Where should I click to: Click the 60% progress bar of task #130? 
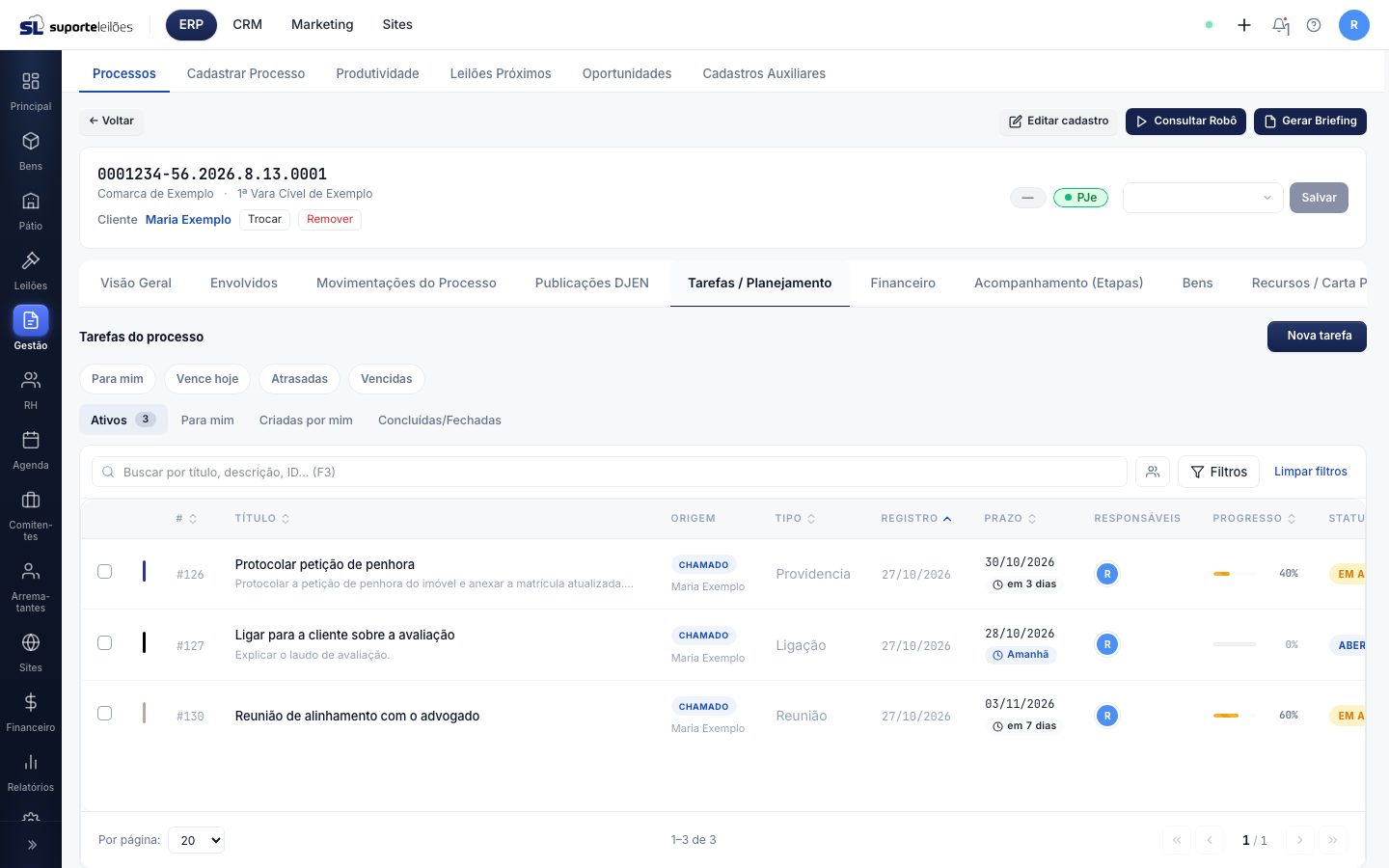[x=1235, y=716]
